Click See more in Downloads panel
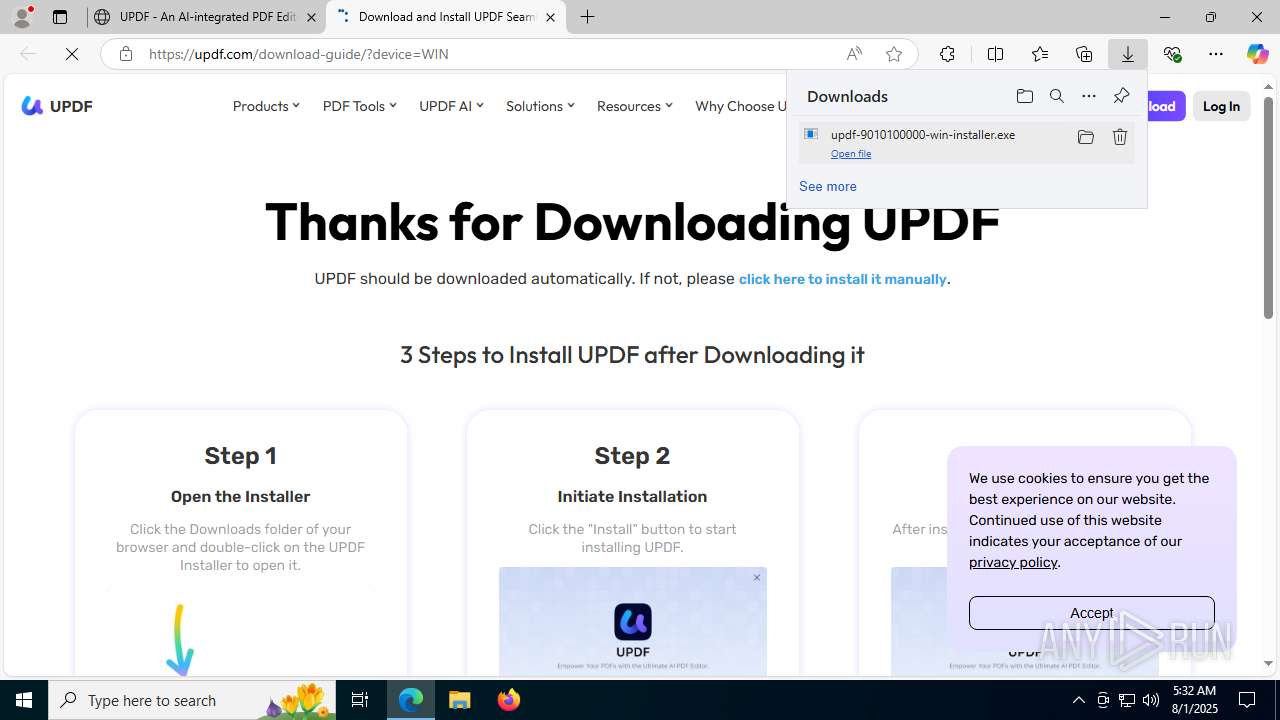1280x720 pixels. click(828, 186)
